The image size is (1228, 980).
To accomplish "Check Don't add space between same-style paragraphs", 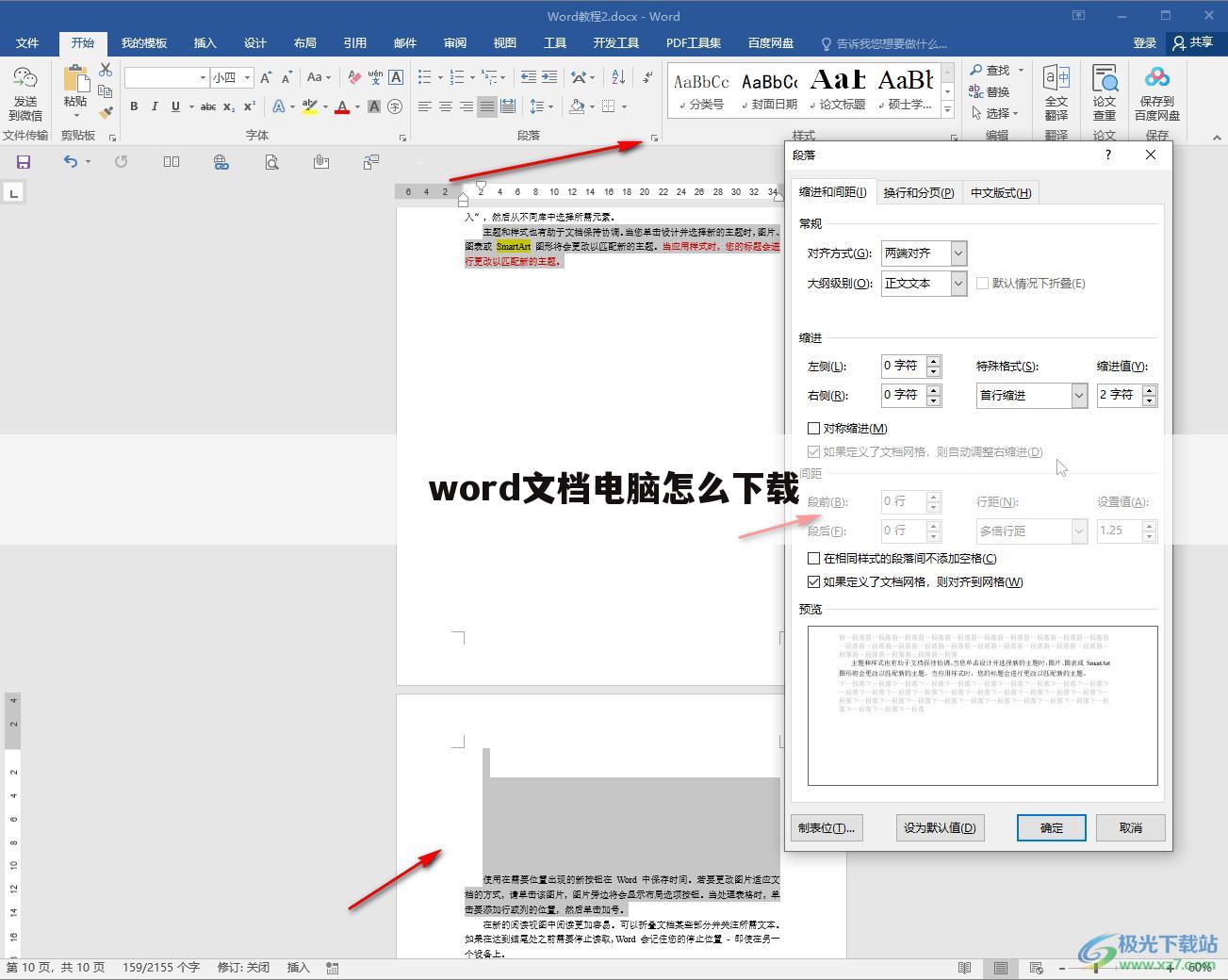I will pos(814,558).
